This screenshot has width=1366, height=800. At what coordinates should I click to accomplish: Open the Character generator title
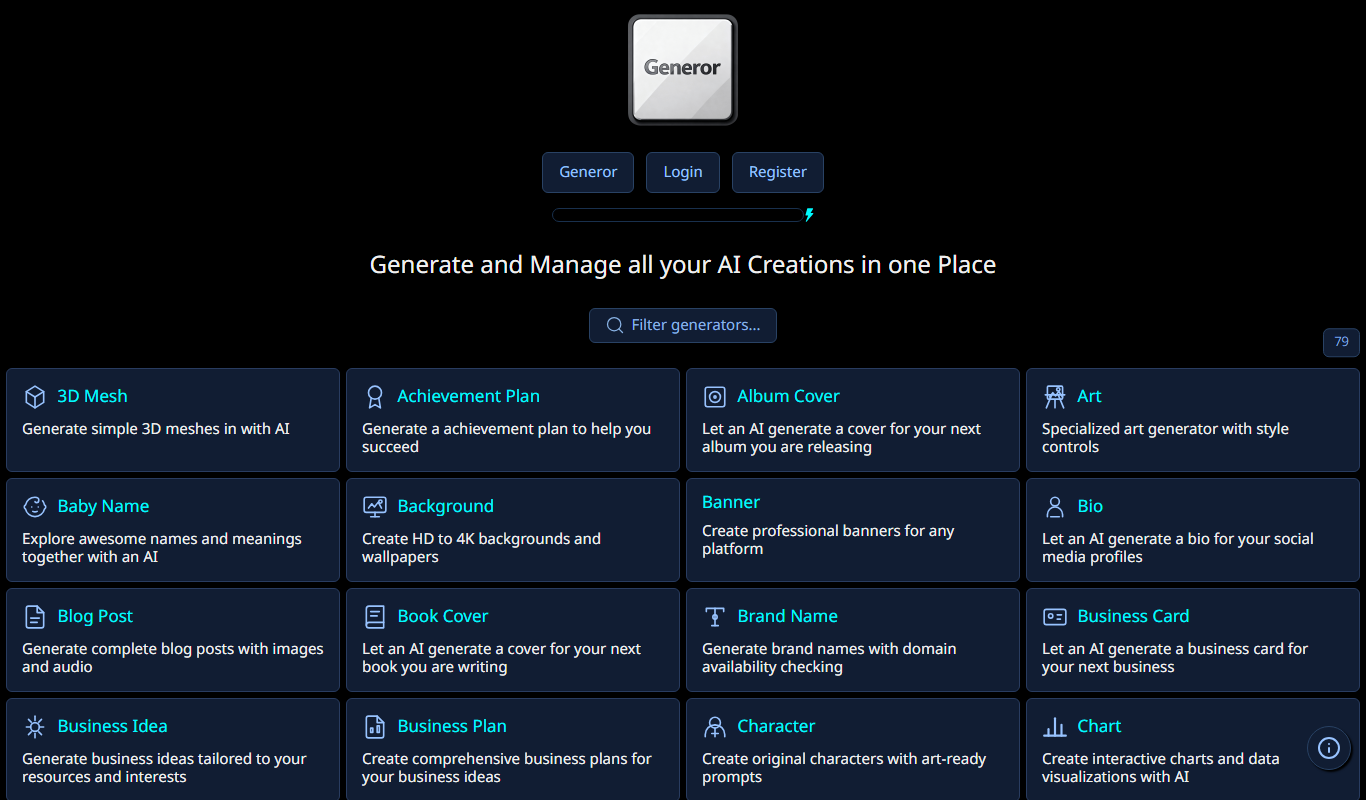(x=776, y=726)
